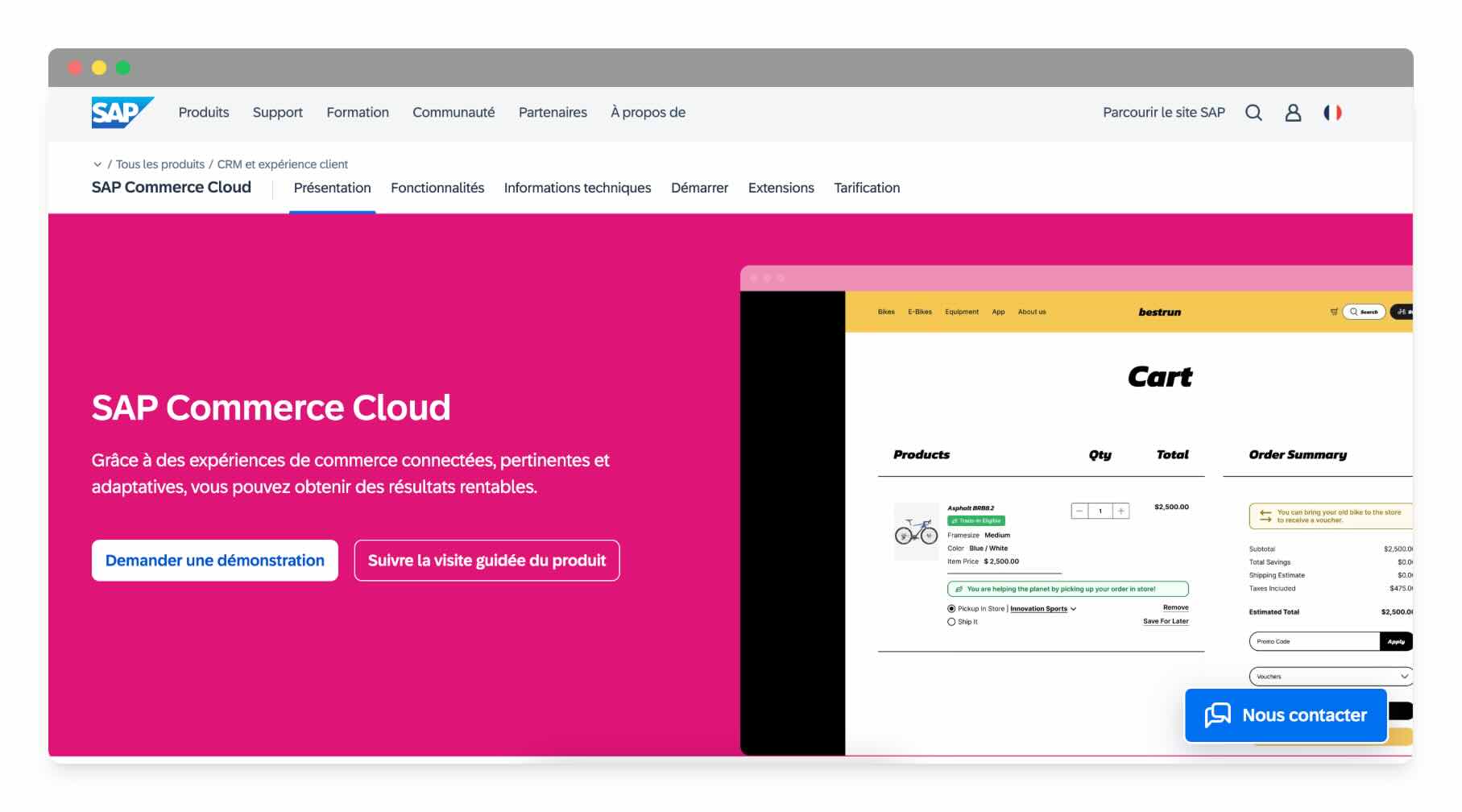Image resolution: width=1462 pixels, height=812 pixels.
Task: Click the Nous contacter chat icon
Action: pyautogui.click(x=1217, y=715)
